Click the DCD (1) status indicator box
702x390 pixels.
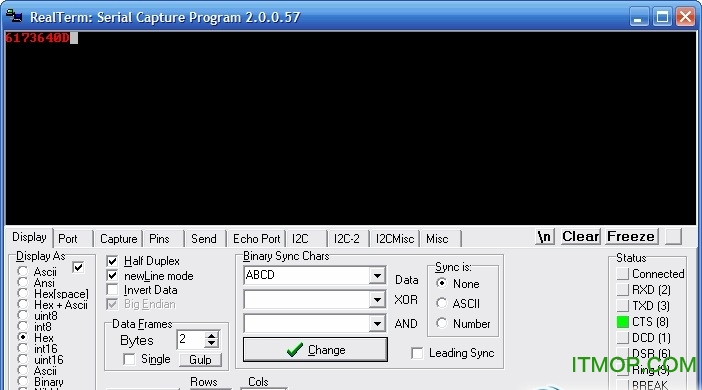[622, 338]
